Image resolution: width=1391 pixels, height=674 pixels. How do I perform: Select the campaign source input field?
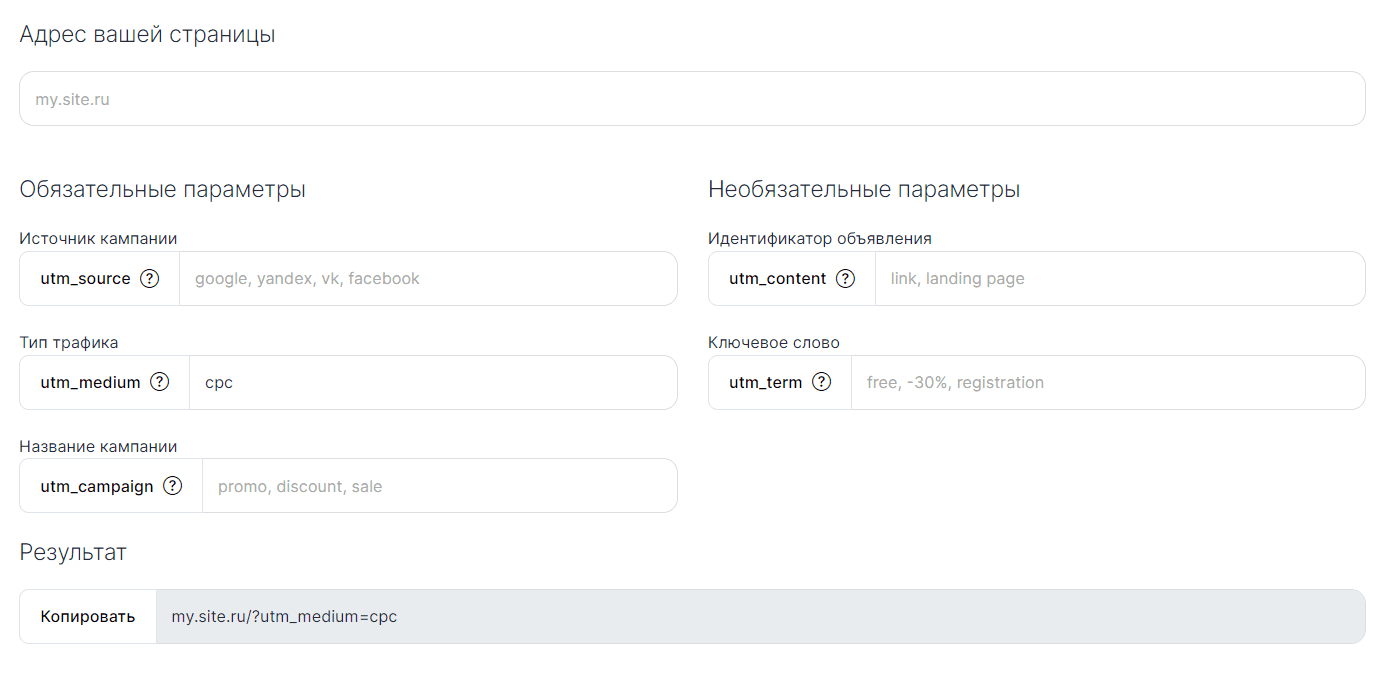tap(430, 278)
